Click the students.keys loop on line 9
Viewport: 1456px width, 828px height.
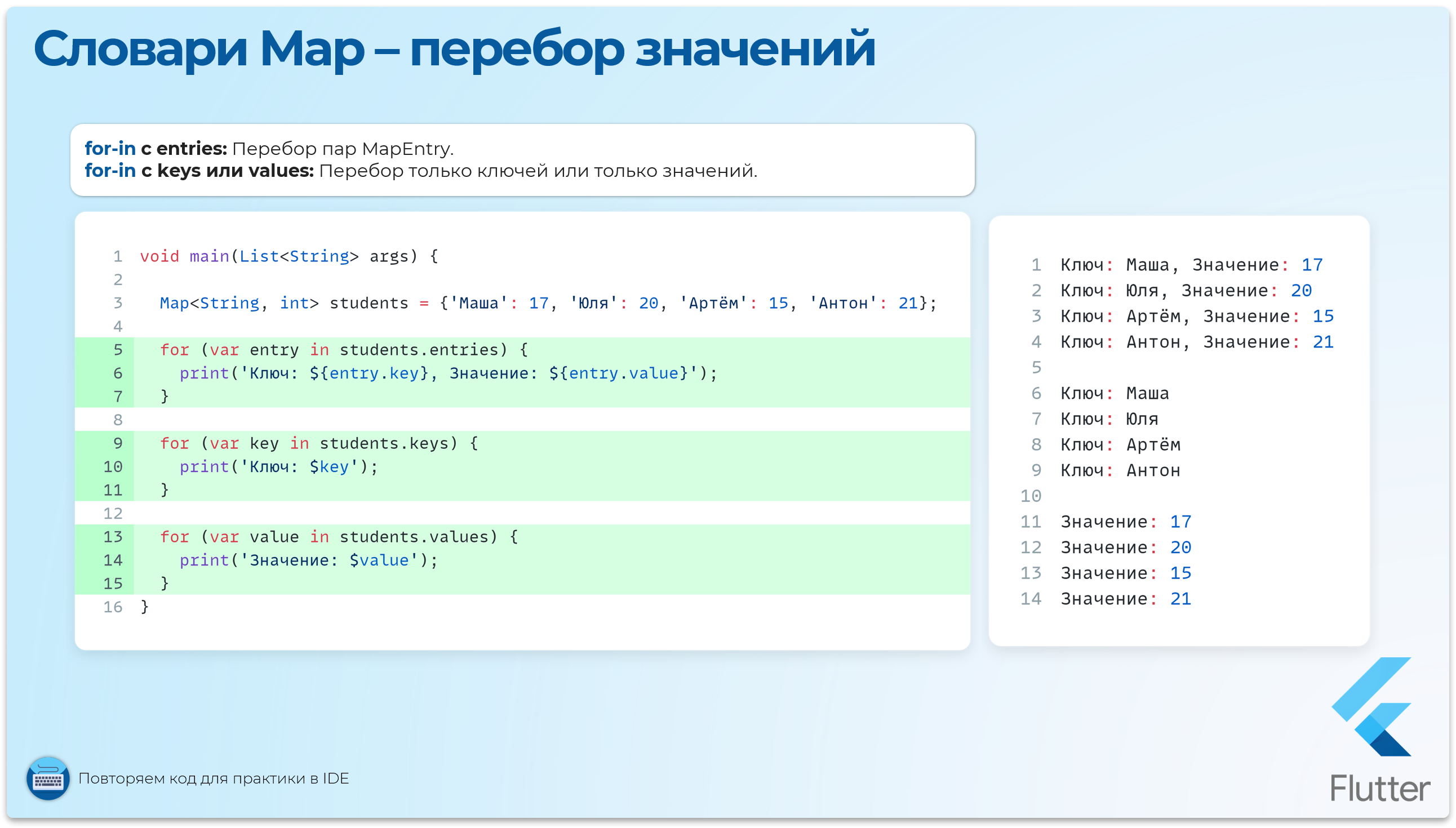(318, 443)
